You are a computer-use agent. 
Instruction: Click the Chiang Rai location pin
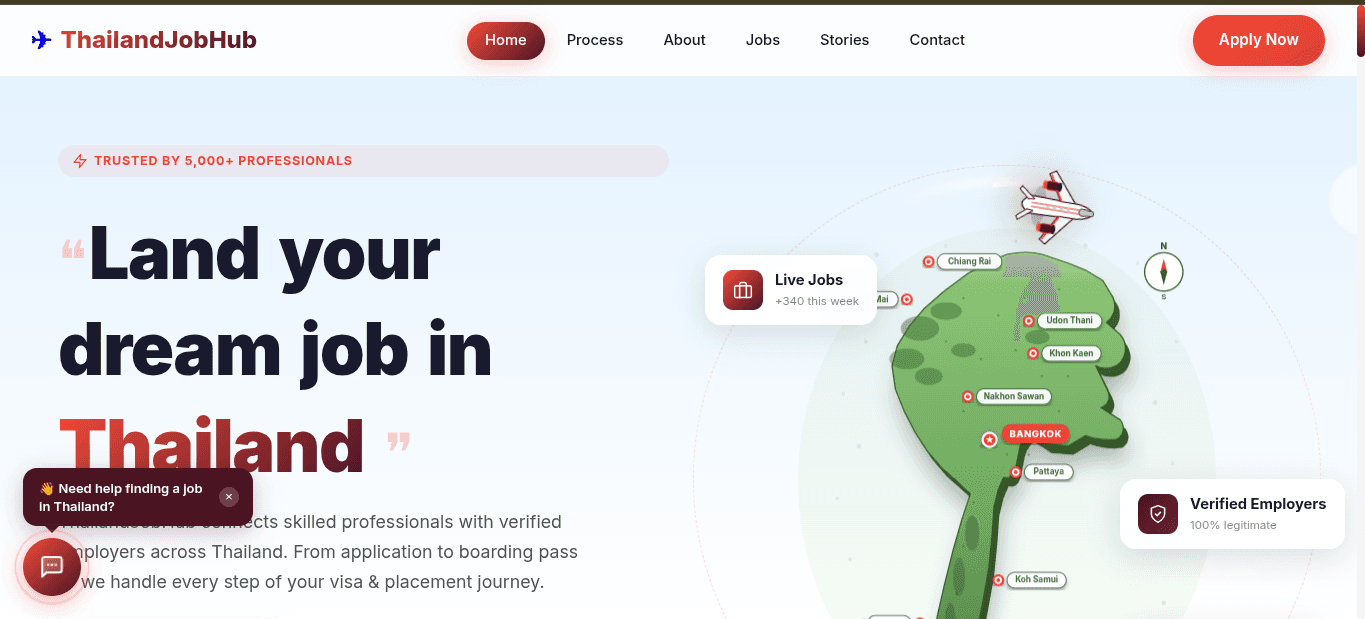(928, 262)
